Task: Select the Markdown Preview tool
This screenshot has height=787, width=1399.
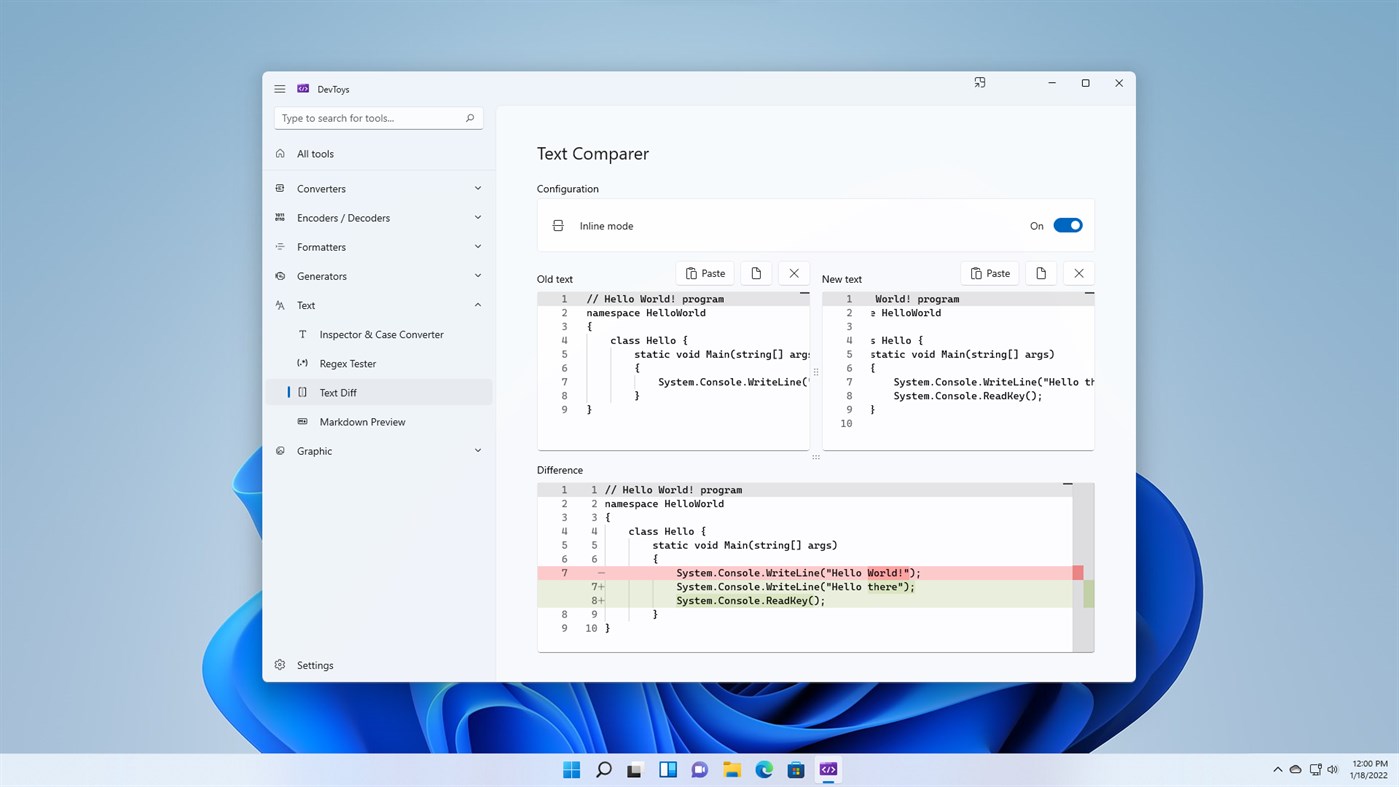Action: [362, 421]
